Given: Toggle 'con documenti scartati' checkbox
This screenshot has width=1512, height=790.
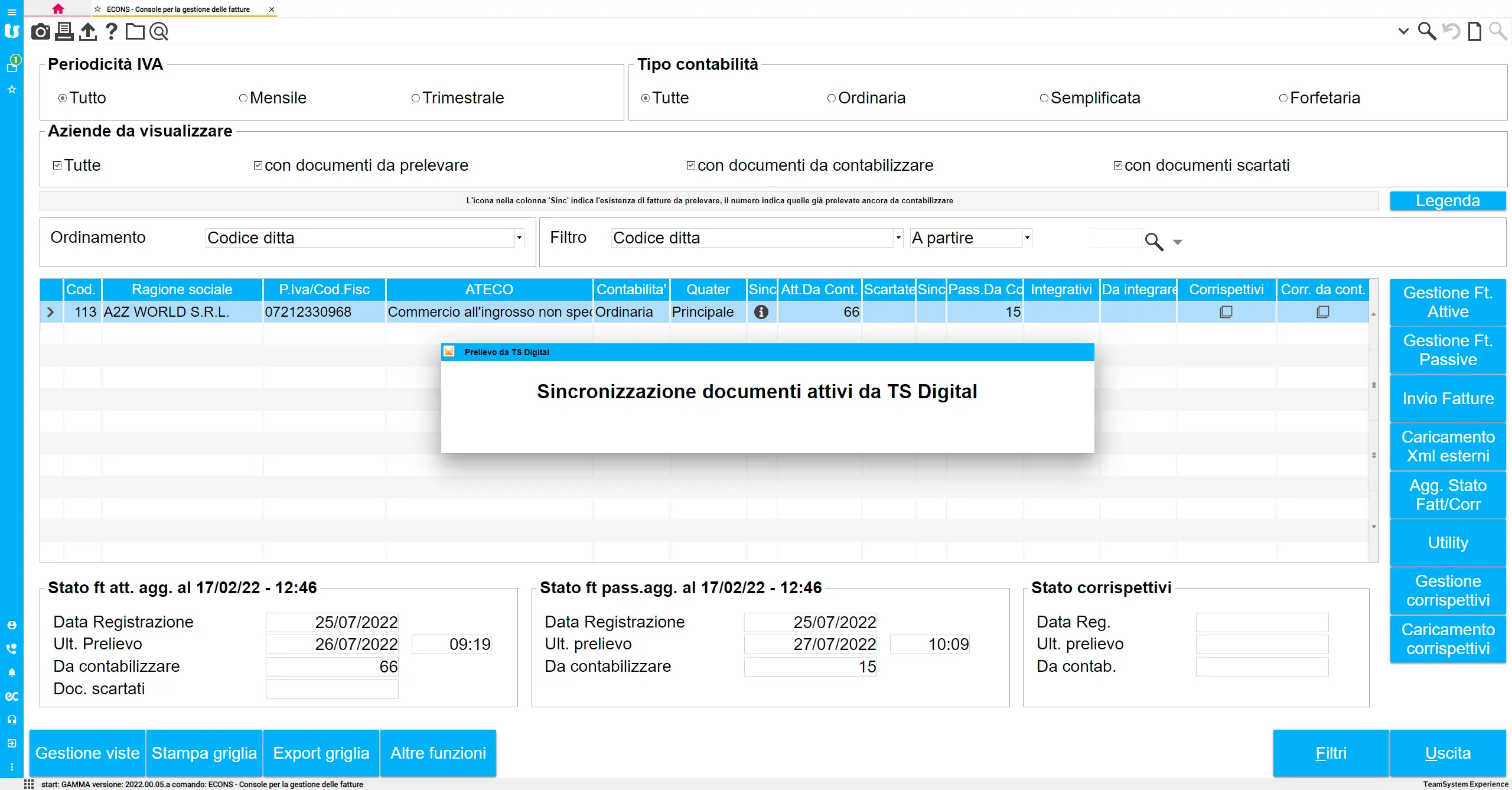Looking at the screenshot, I should click(x=1117, y=165).
